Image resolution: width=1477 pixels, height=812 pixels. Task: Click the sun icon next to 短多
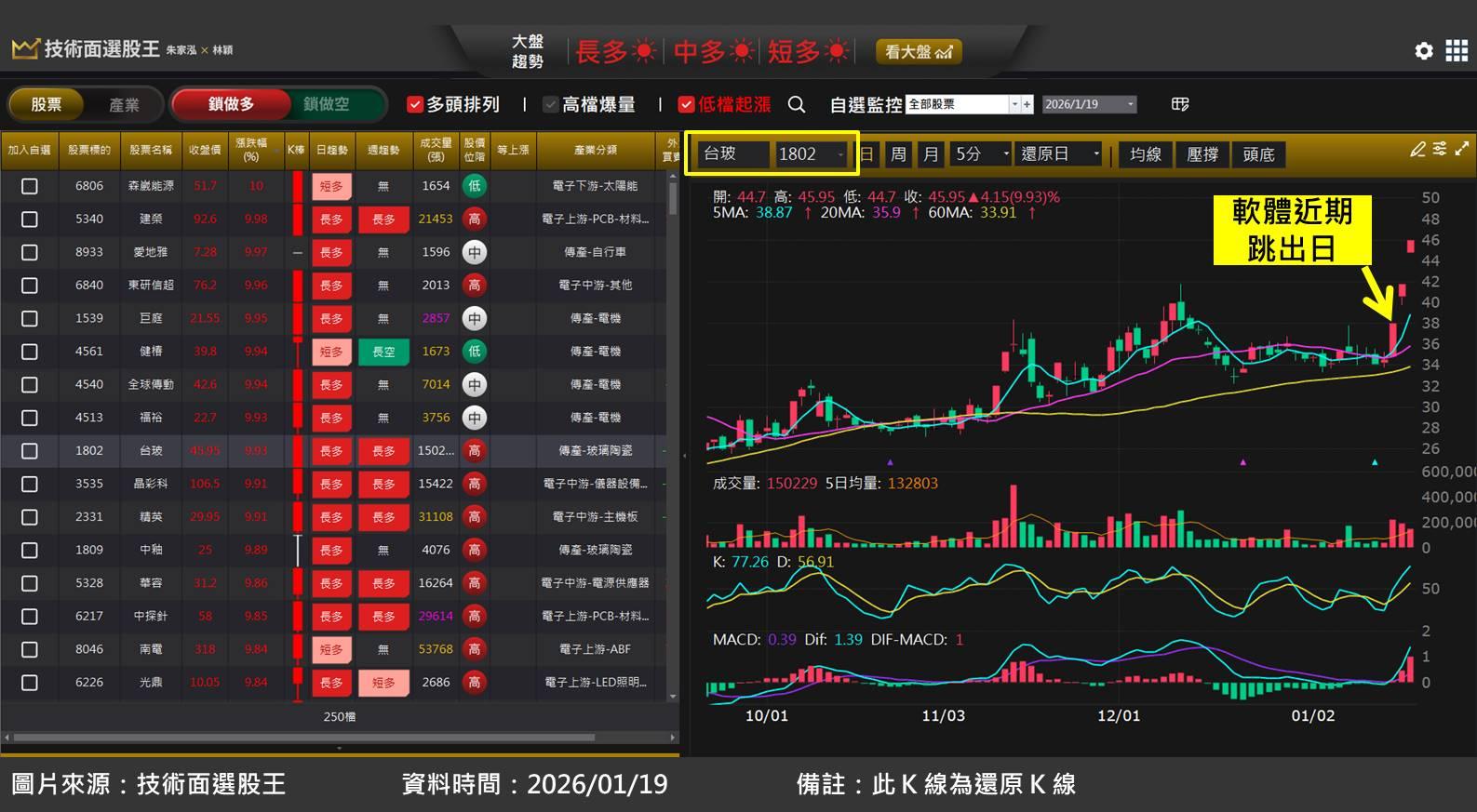pyautogui.click(x=838, y=51)
